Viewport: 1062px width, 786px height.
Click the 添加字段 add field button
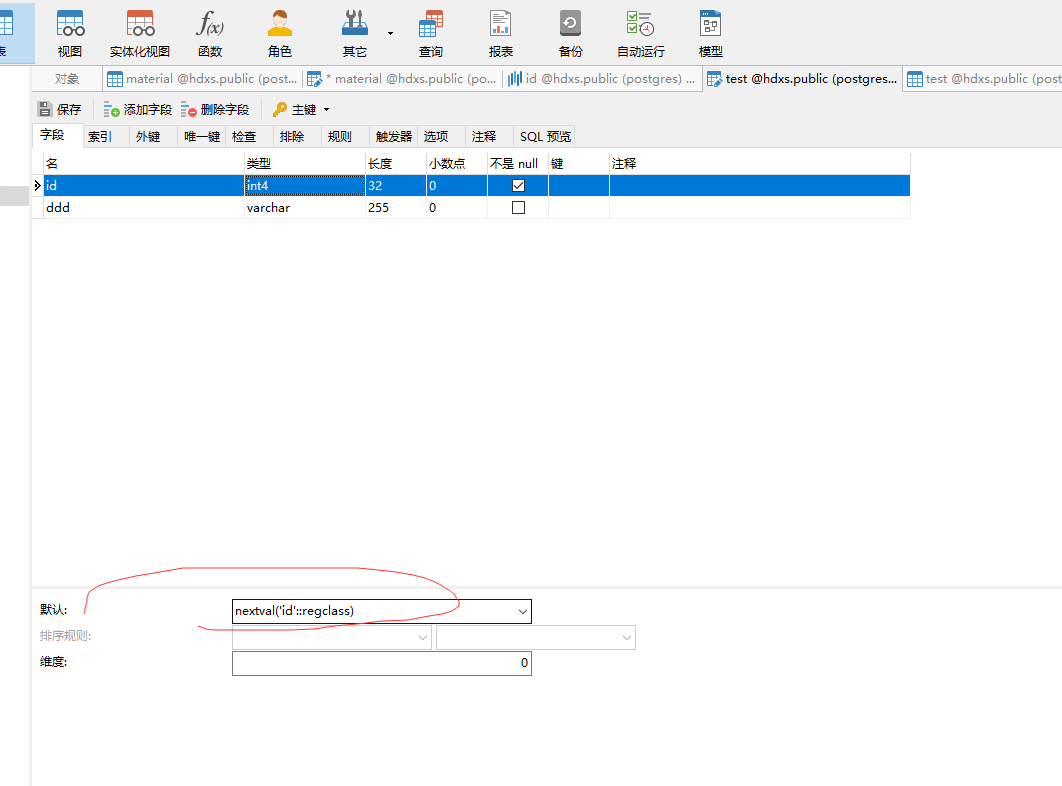coord(138,110)
